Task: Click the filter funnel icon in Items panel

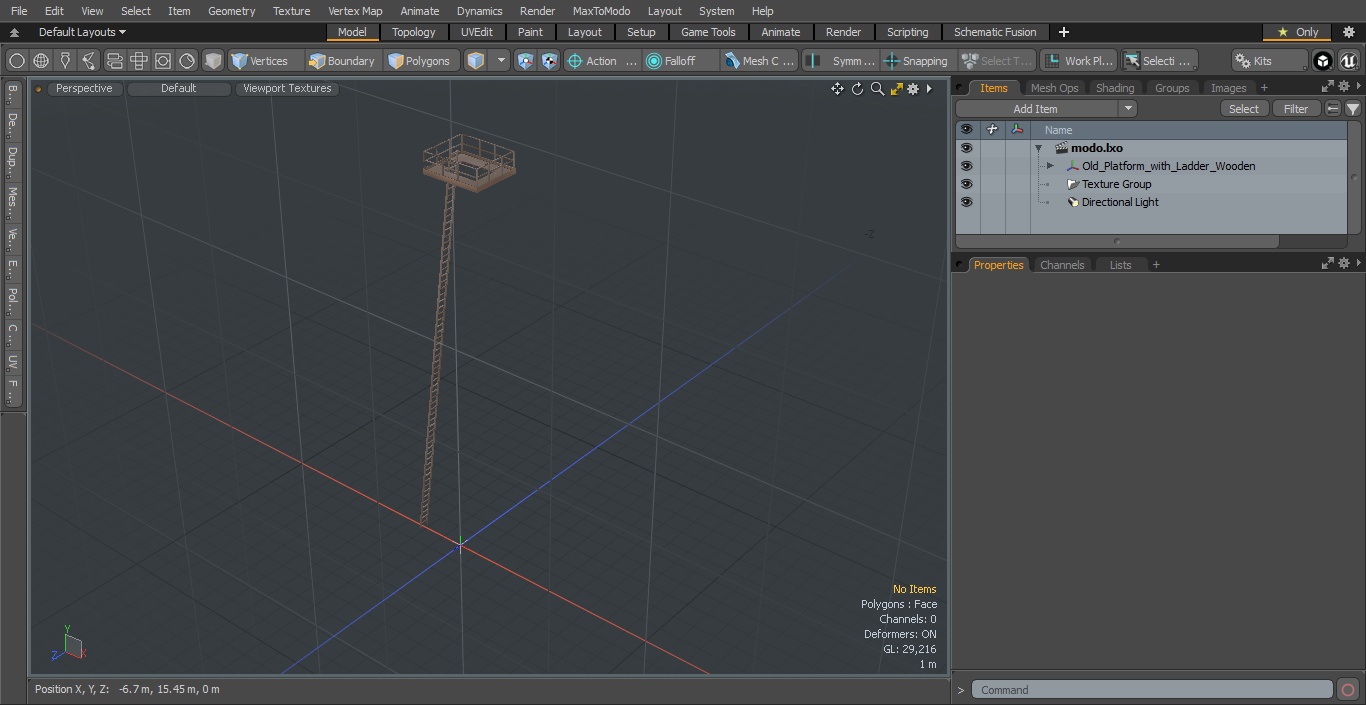Action: coord(1353,109)
